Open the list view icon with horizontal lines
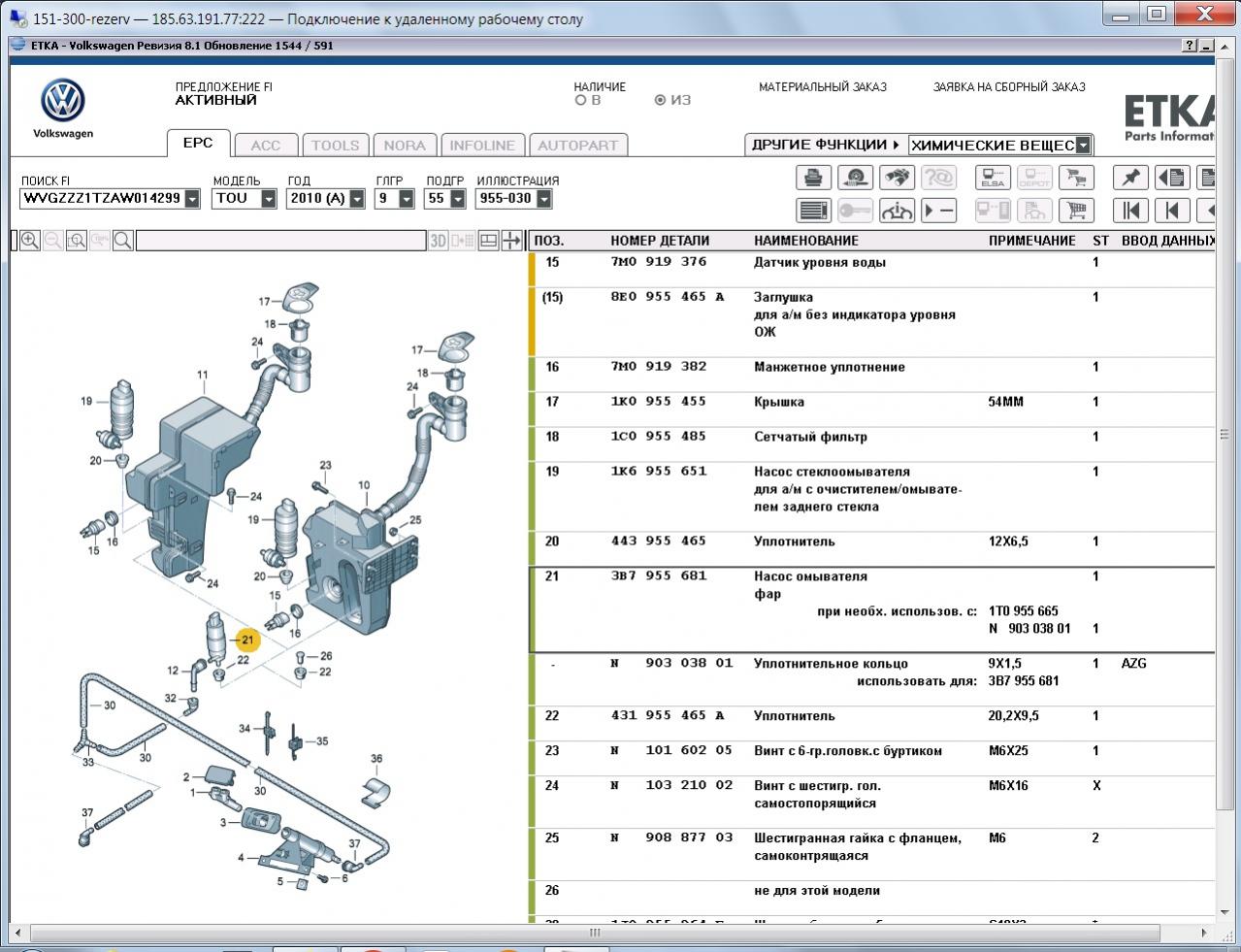The image size is (1241, 952). pos(813,210)
